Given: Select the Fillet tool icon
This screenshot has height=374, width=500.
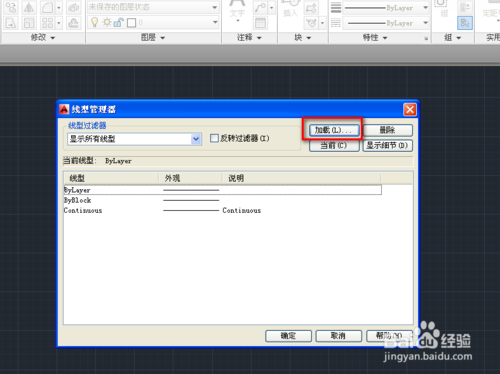Looking at the screenshot, I should 47,7.
